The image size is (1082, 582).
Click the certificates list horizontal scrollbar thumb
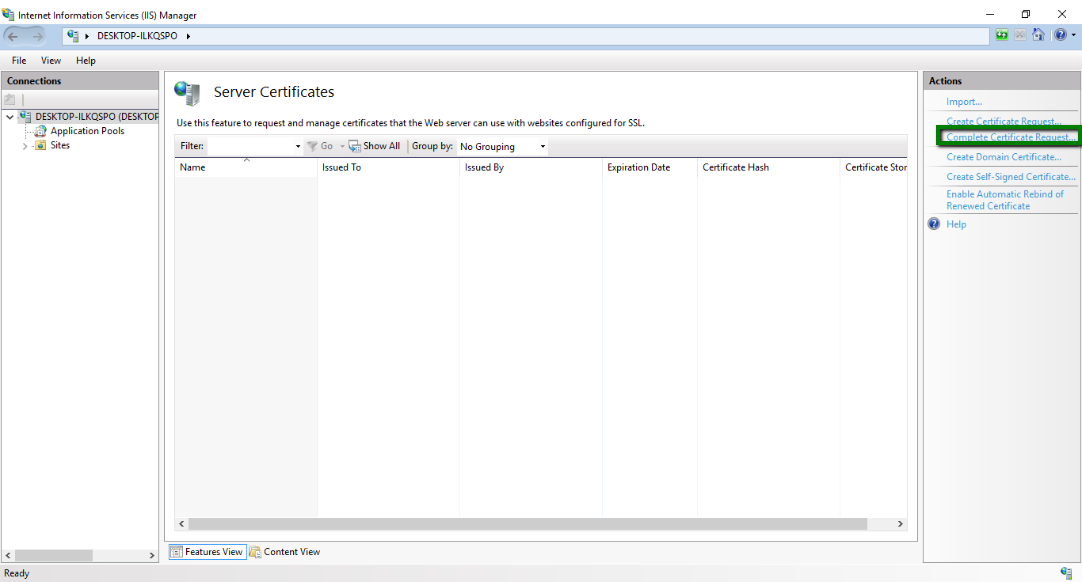527,524
